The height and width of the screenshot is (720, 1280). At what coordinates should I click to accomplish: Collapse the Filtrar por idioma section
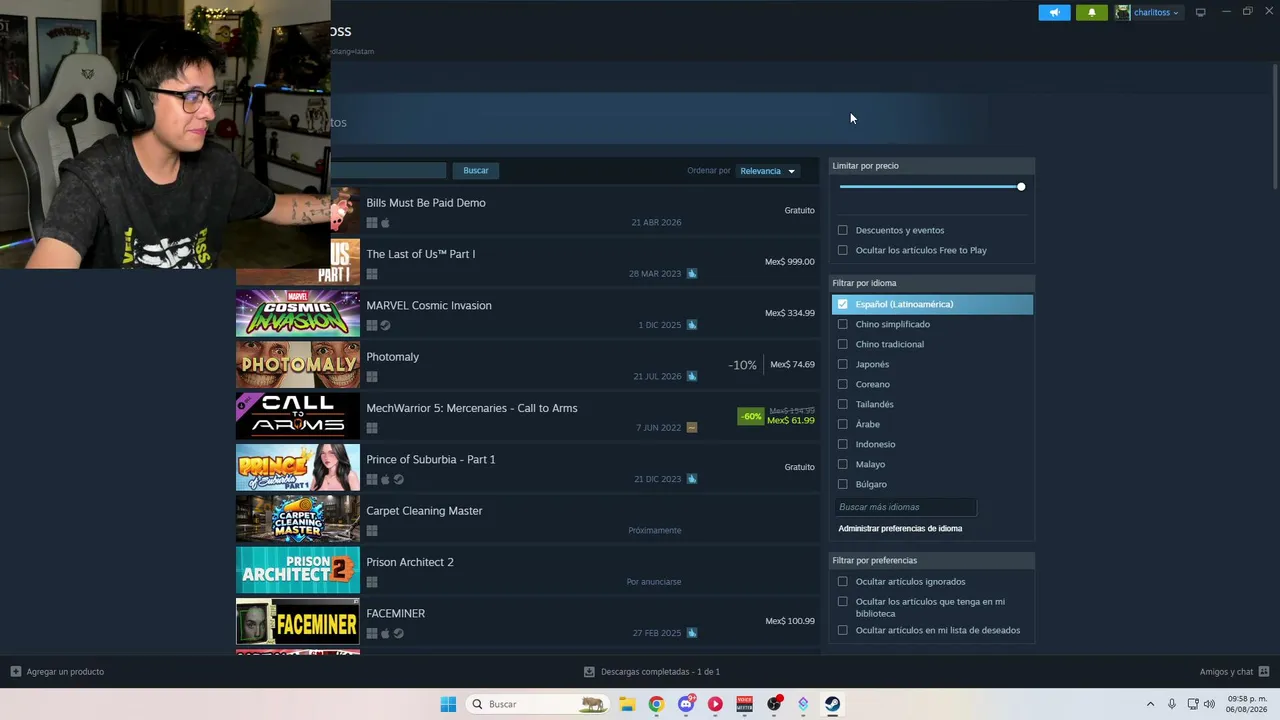(932, 283)
